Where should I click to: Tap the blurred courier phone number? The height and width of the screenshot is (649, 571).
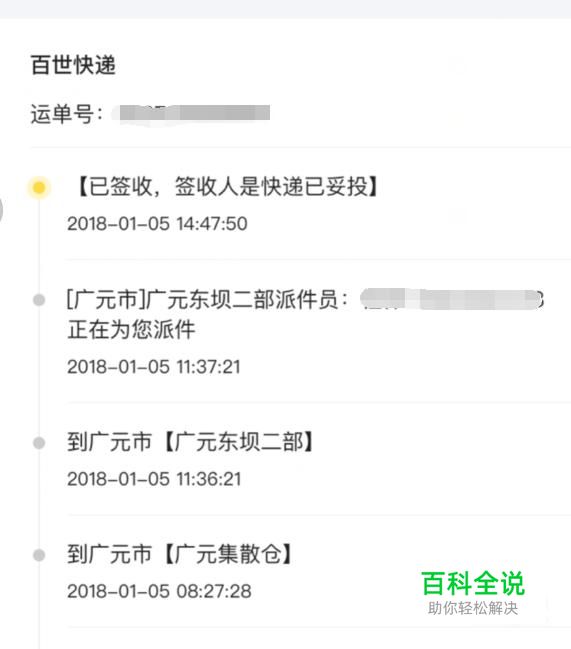(452, 300)
